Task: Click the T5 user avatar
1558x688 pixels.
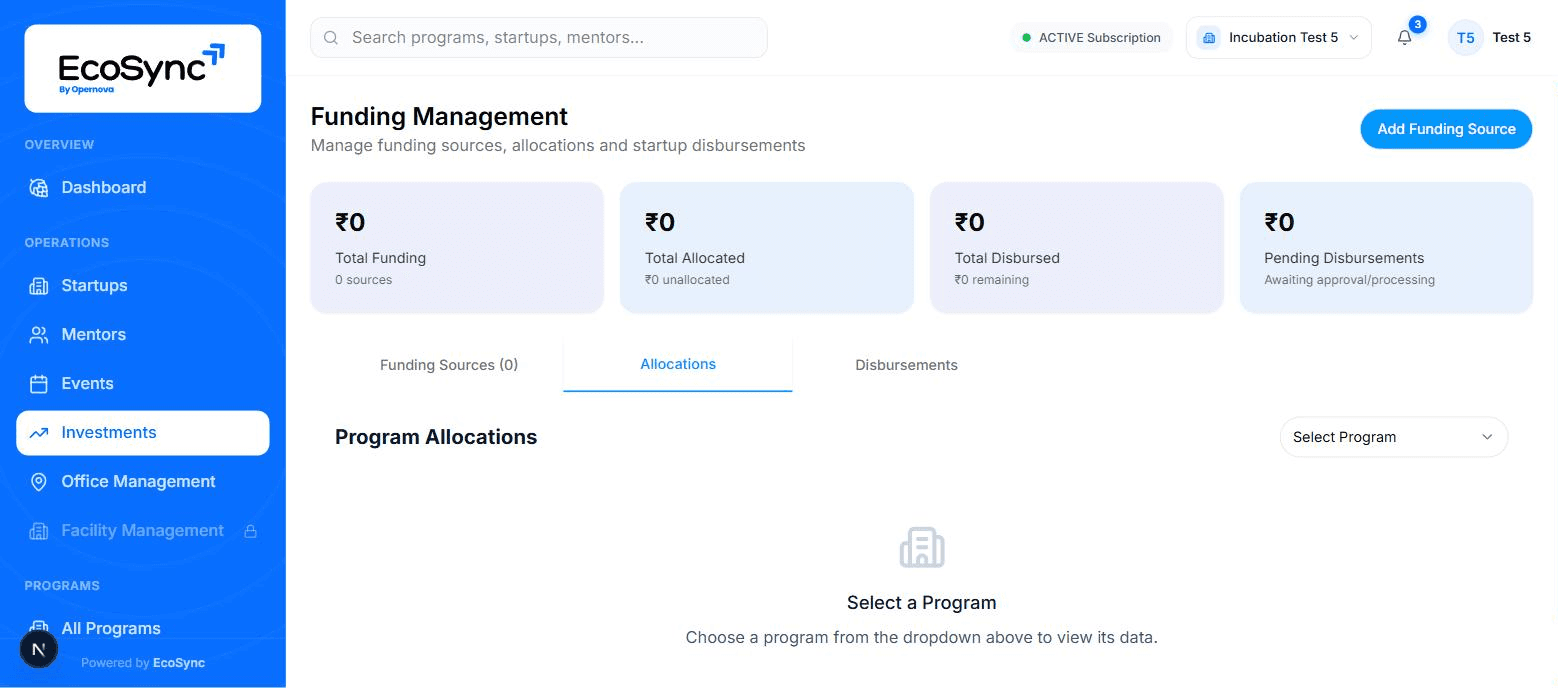Action: coord(1465,38)
